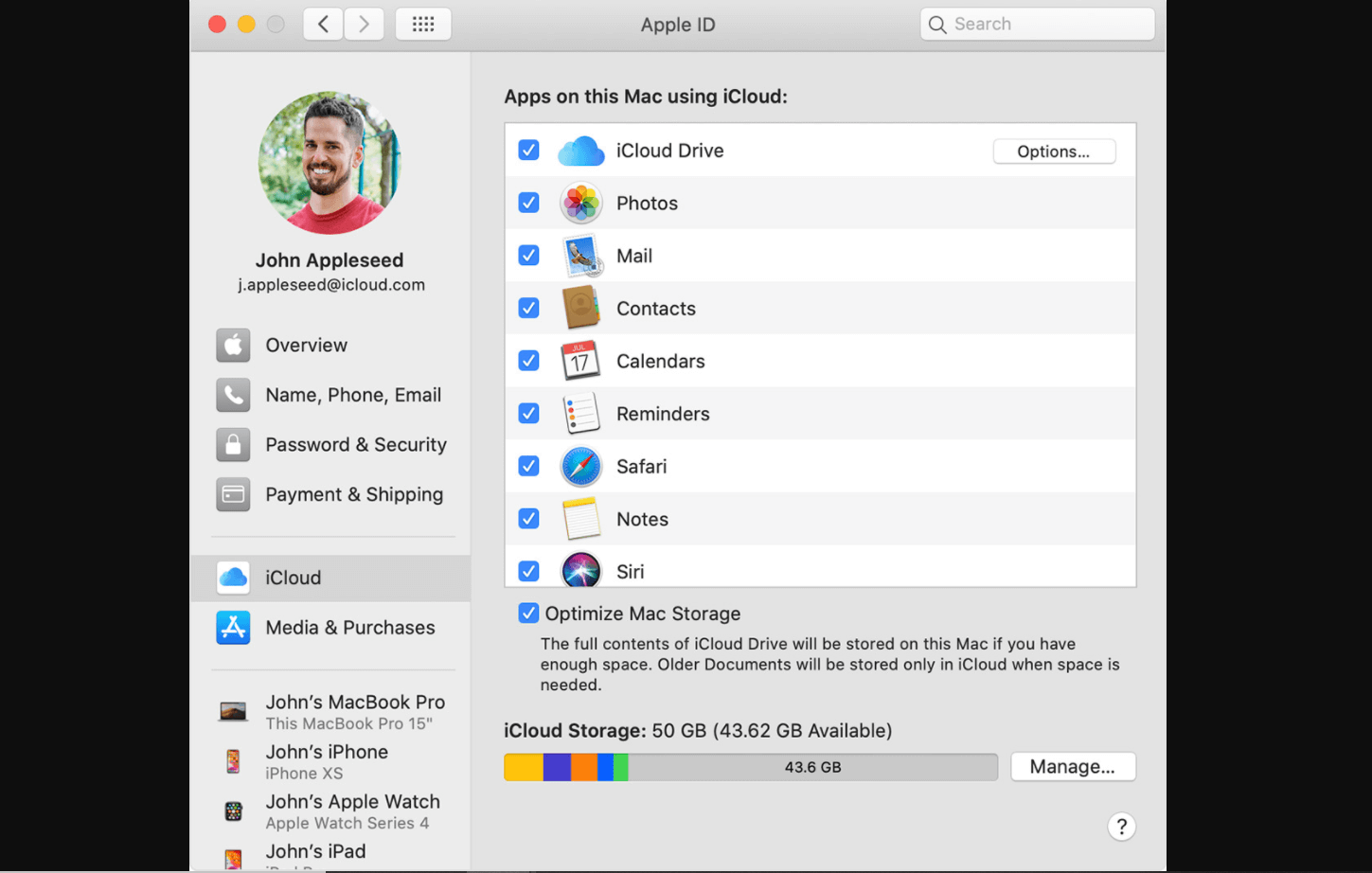Click John Appleseed's profile photo
Screen dimensions: 1372x873
click(330, 163)
